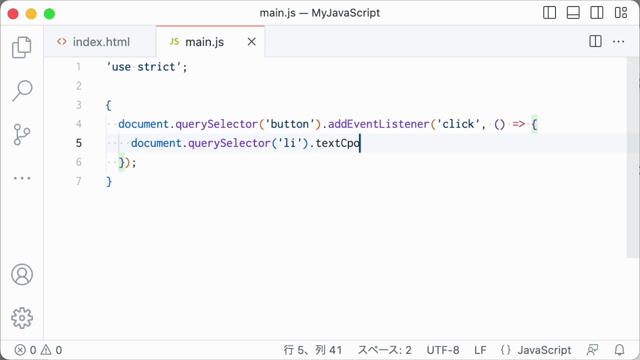
Task: Open the Source Control view
Action: click(22, 135)
